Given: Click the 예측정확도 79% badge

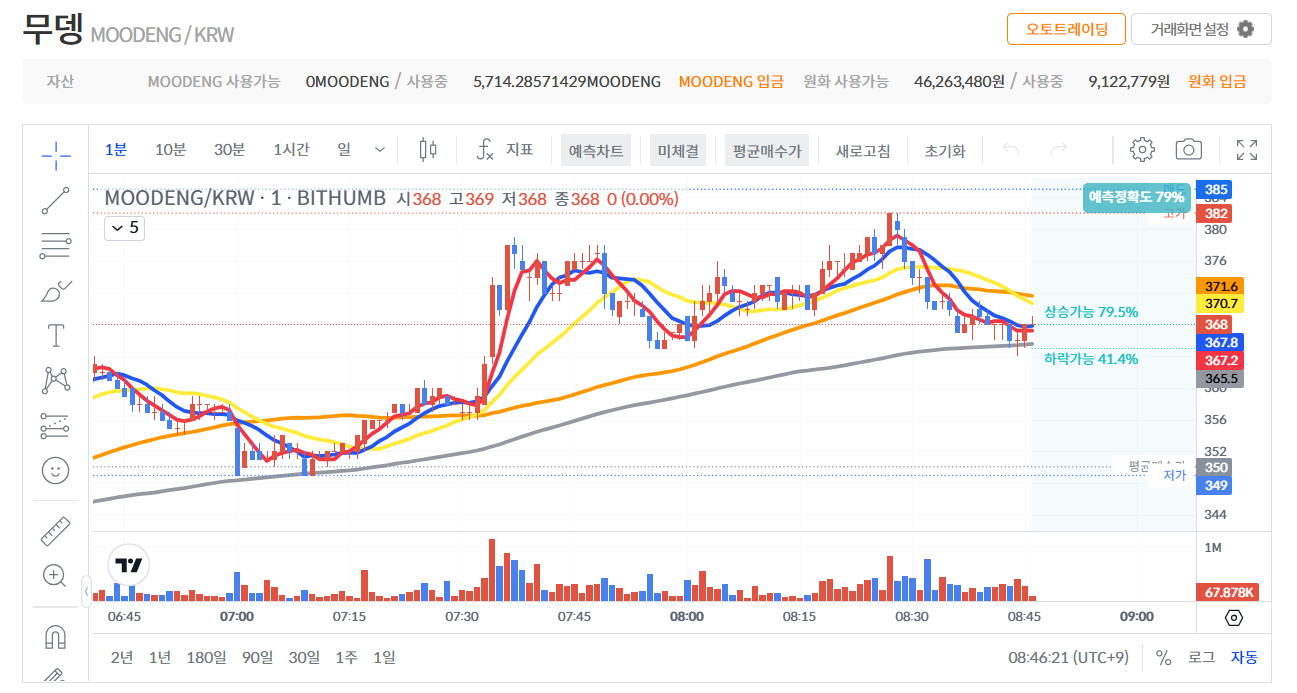Looking at the screenshot, I should click(x=1136, y=197).
